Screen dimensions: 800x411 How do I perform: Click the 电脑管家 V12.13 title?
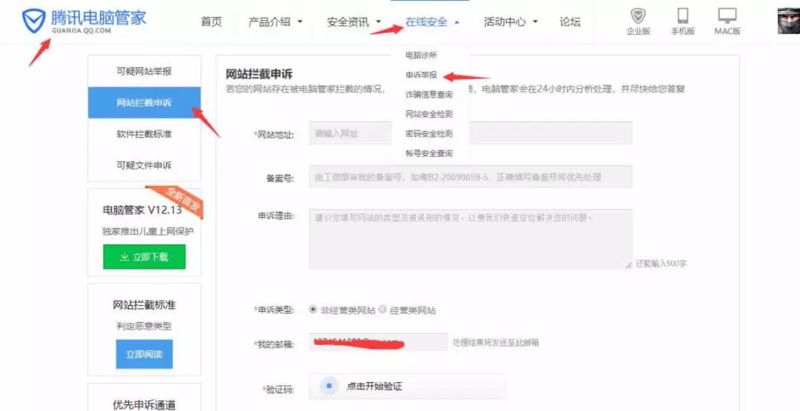pyautogui.click(x=142, y=210)
